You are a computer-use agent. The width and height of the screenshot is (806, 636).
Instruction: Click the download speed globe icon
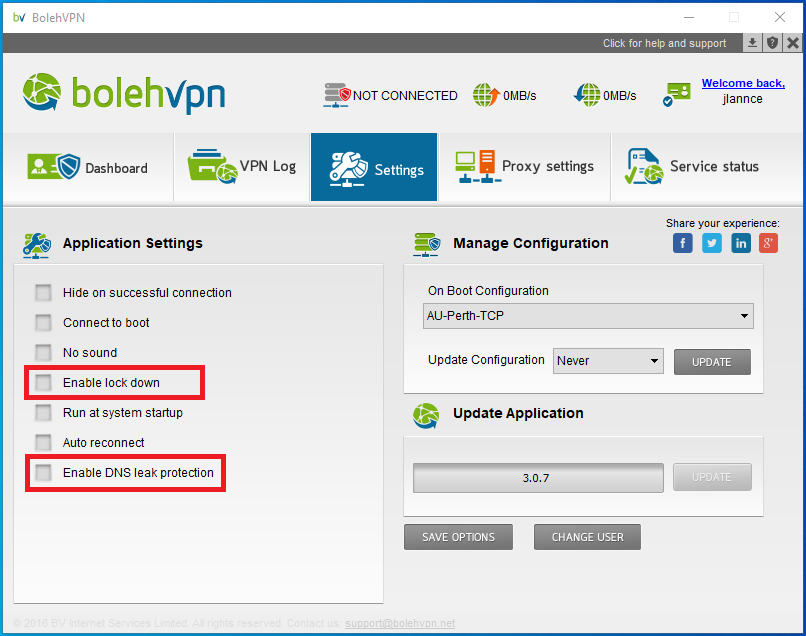[x=587, y=95]
